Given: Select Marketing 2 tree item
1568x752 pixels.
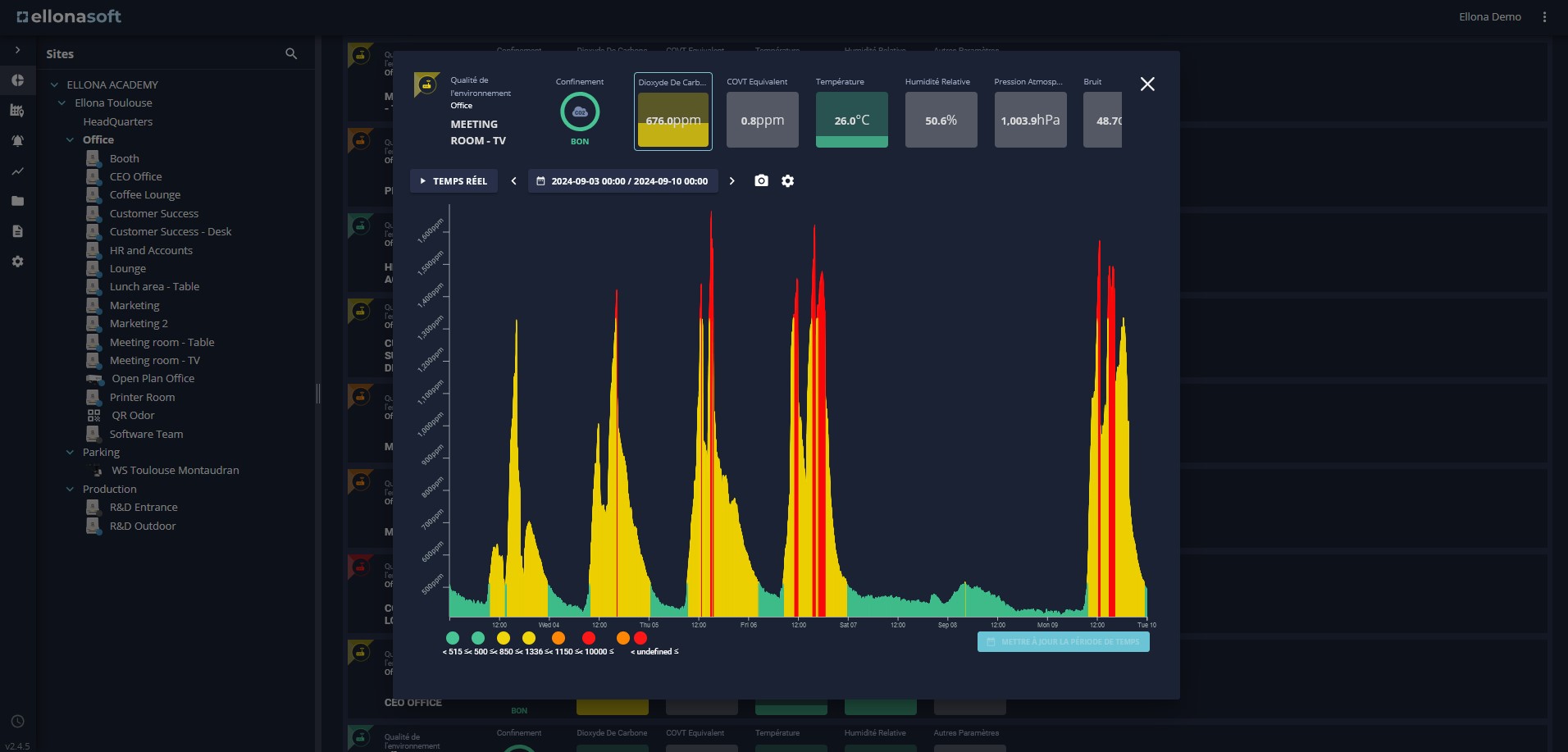Looking at the screenshot, I should pos(139,323).
